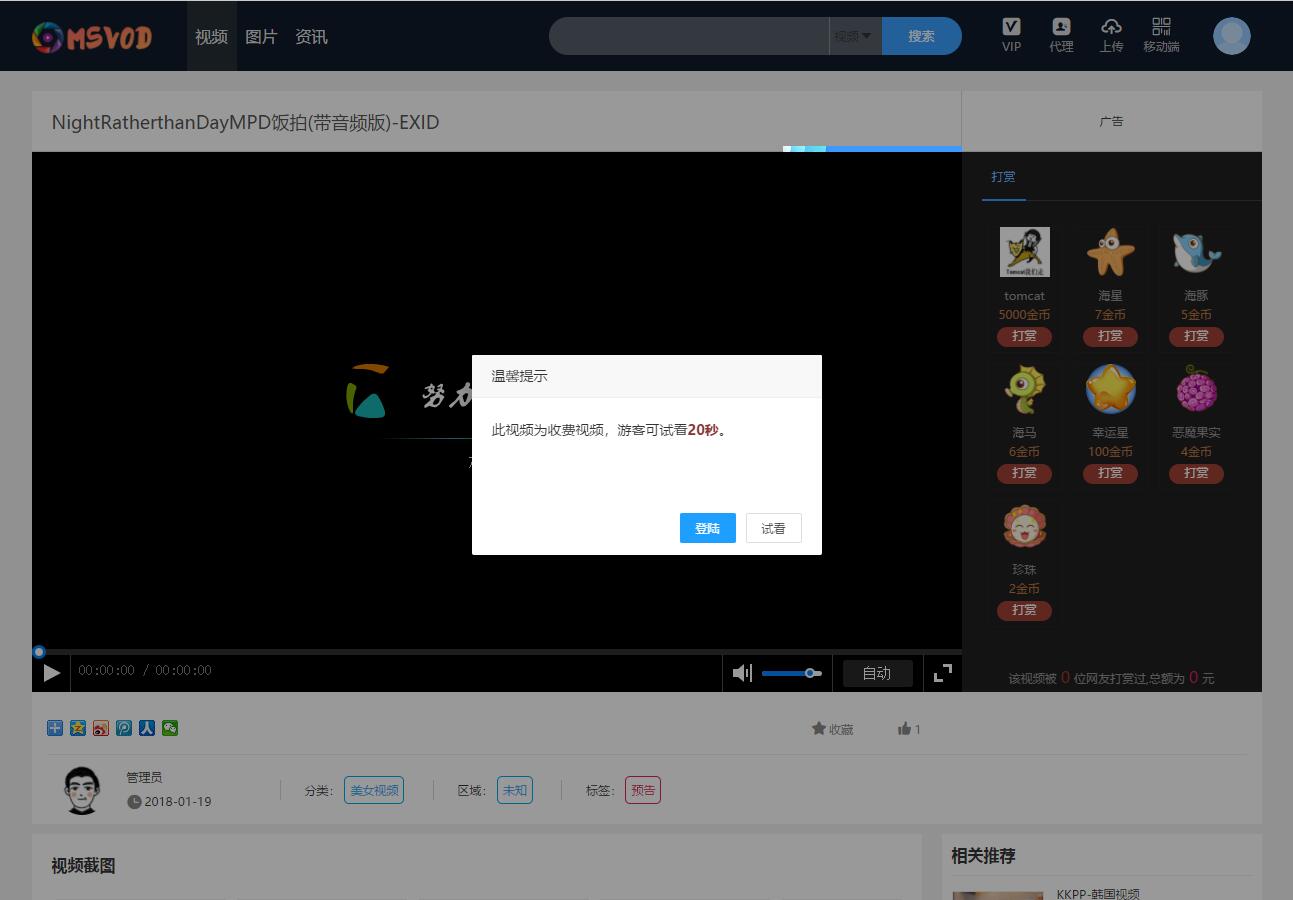Click the 海豚 dolphin gift icon

(x=1196, y=252)
